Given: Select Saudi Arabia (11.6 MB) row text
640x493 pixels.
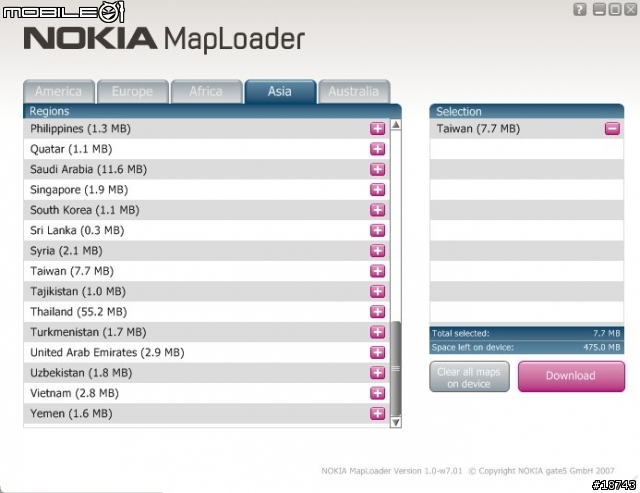Looking at the screenshot, I should pyautogui.click(x=89, y=169).
